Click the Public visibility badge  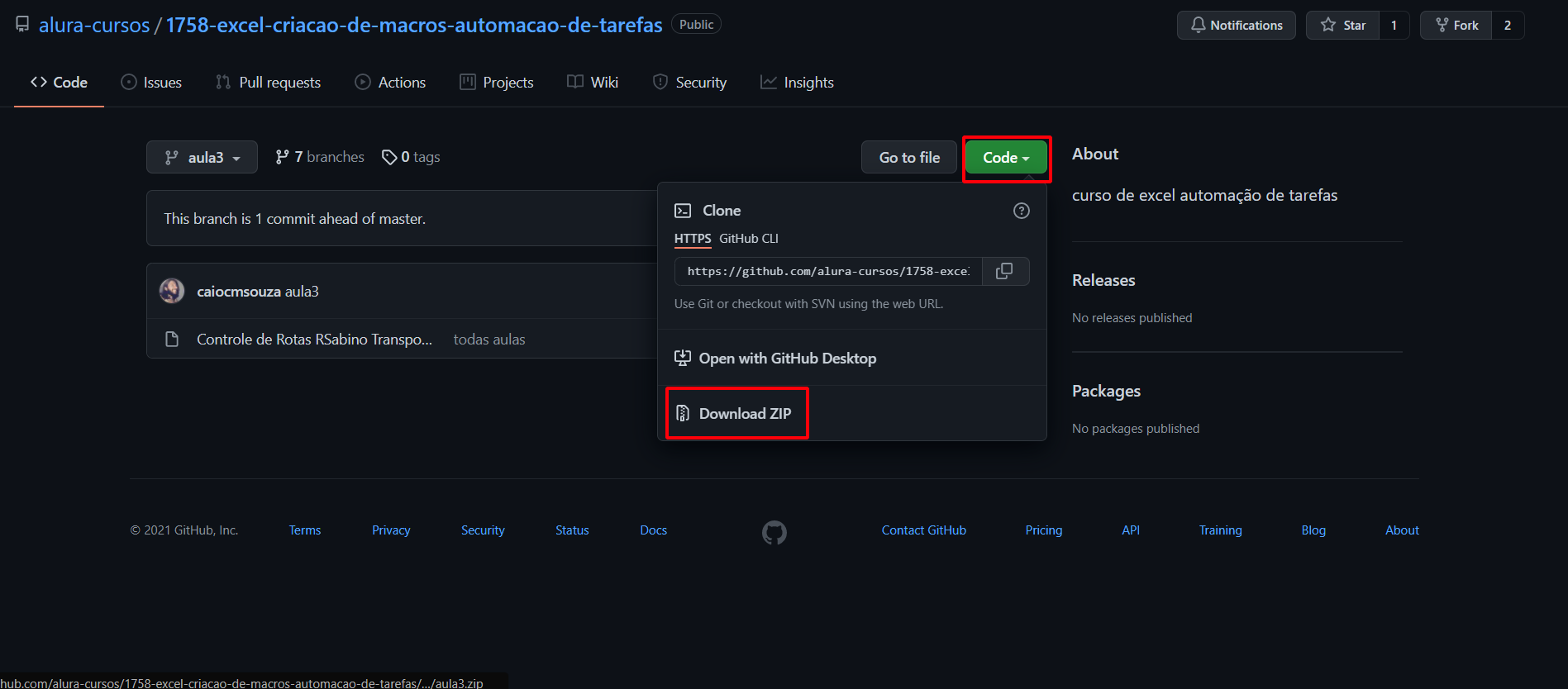[696, 25]
